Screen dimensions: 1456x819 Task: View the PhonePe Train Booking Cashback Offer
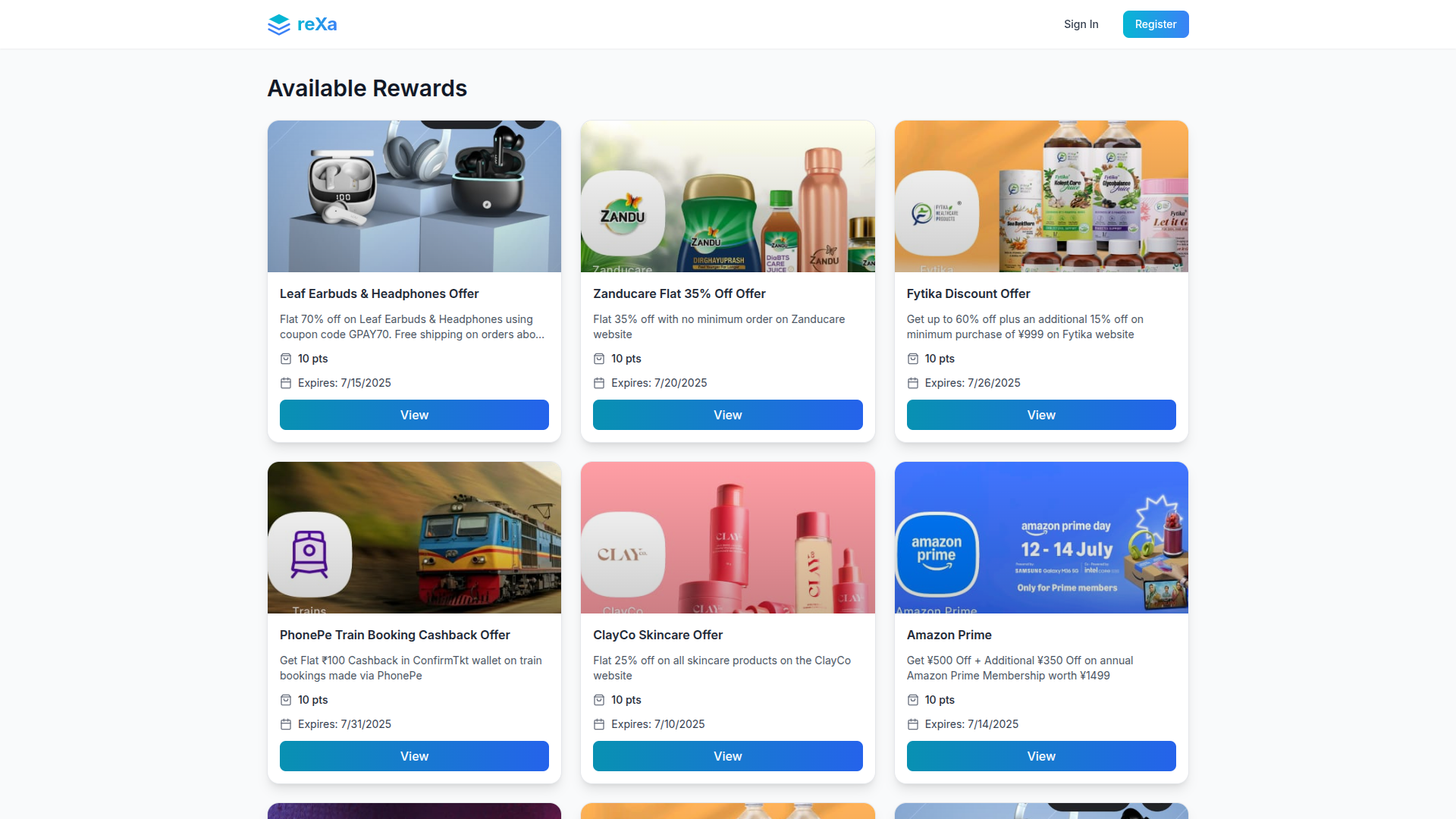[414, 756]
